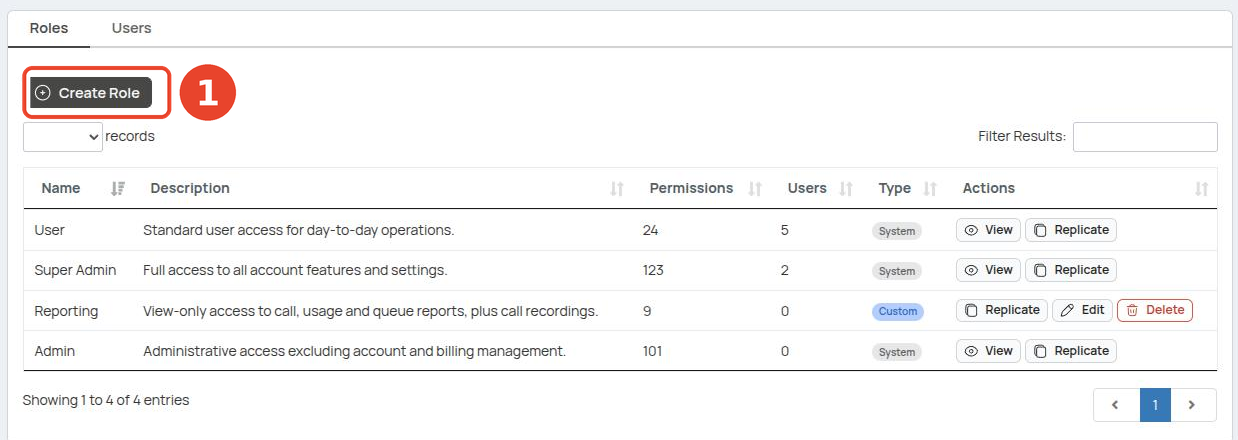Click 'View-only access to call' description

371,311
